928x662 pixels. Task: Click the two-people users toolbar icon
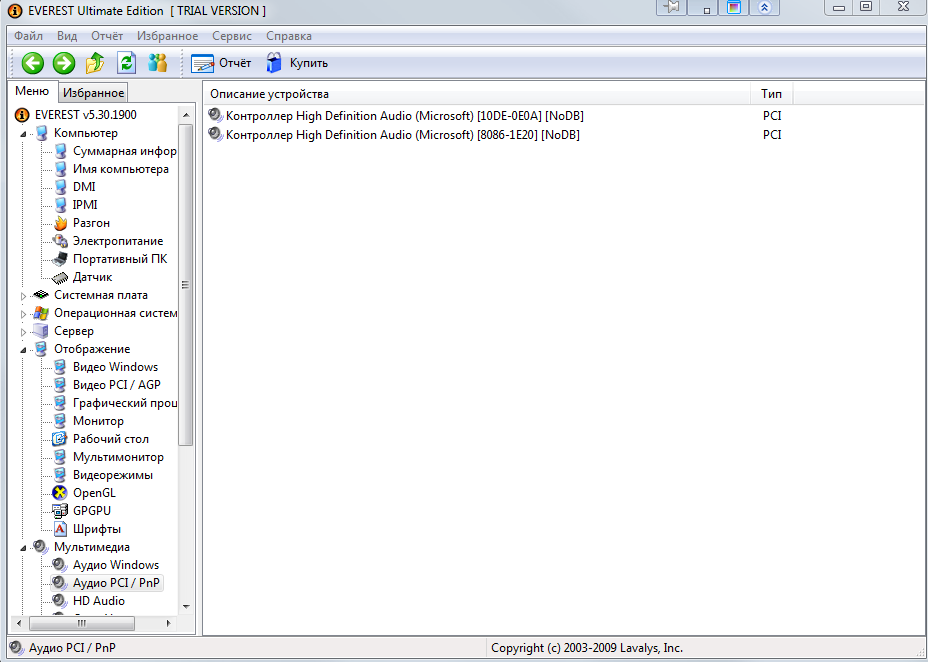157,63
